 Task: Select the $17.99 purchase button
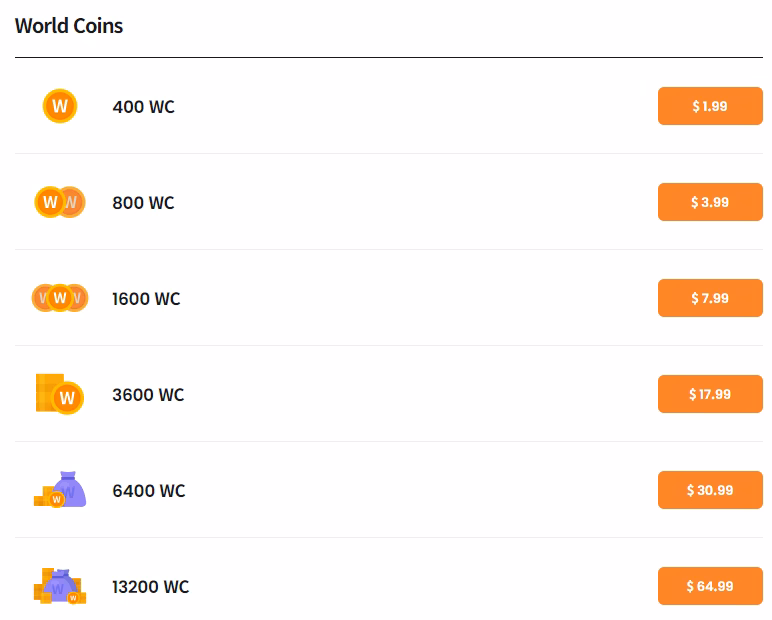coord(710,394)
